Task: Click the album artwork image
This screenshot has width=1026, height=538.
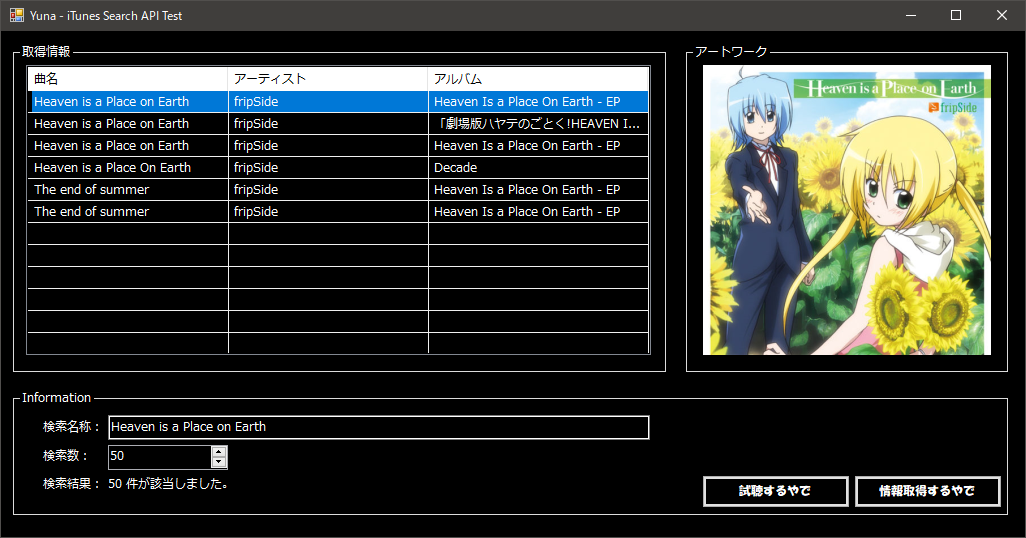Action: point(847,210)
